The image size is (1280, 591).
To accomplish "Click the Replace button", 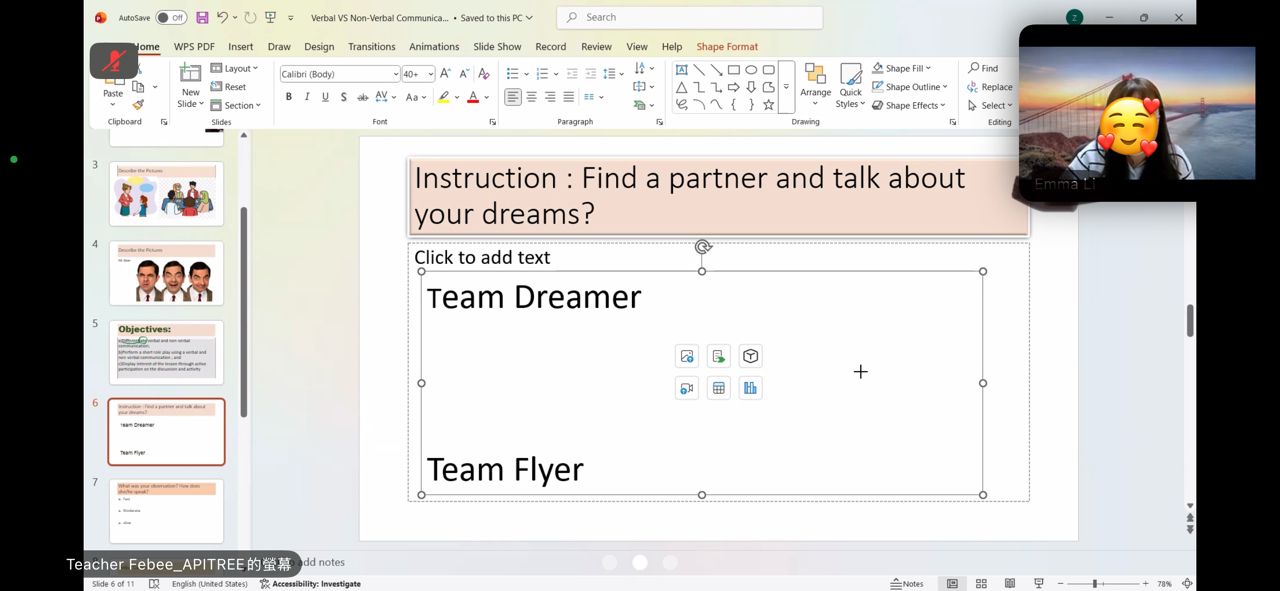I will coord(989,87).
